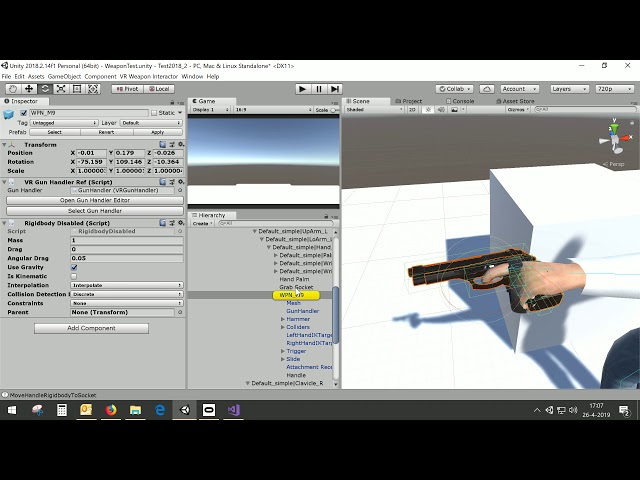
Task: Toggle the 2D scene view button
Action: click(412, 109)
